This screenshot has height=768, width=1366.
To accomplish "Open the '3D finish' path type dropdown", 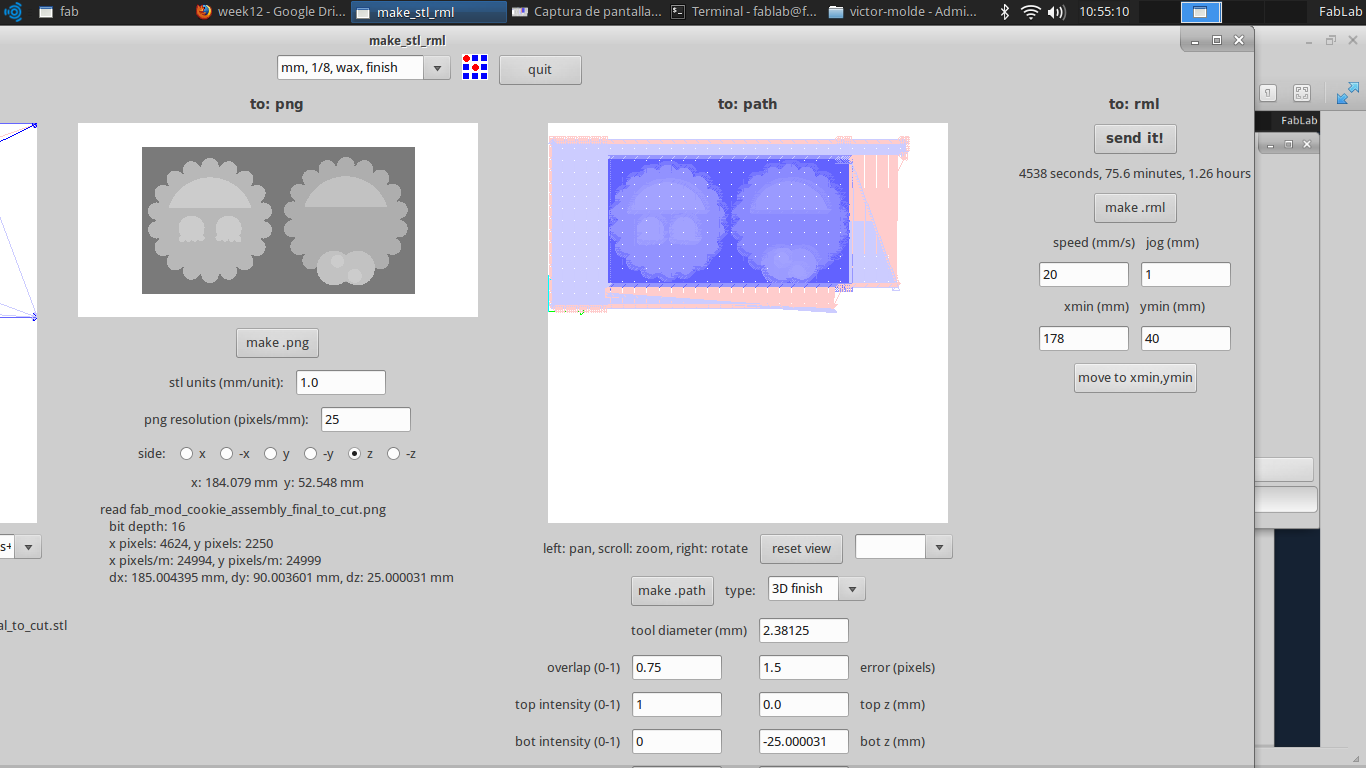I will click(815, 588).
